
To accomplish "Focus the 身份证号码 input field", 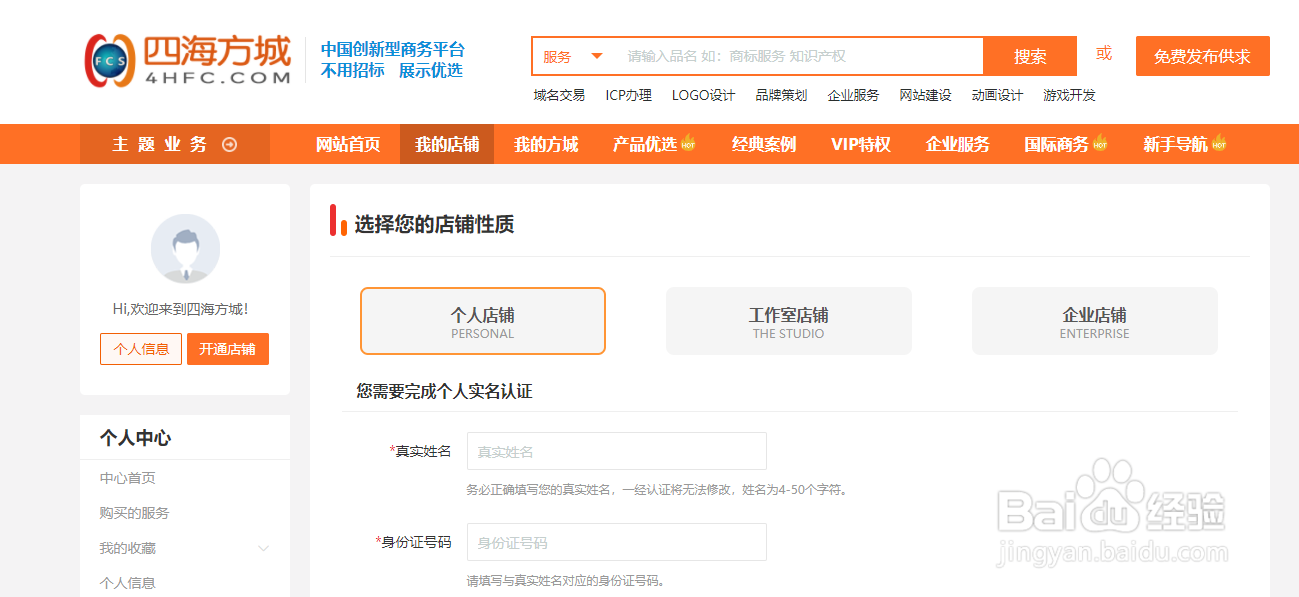I will click(x=617, y=542).
